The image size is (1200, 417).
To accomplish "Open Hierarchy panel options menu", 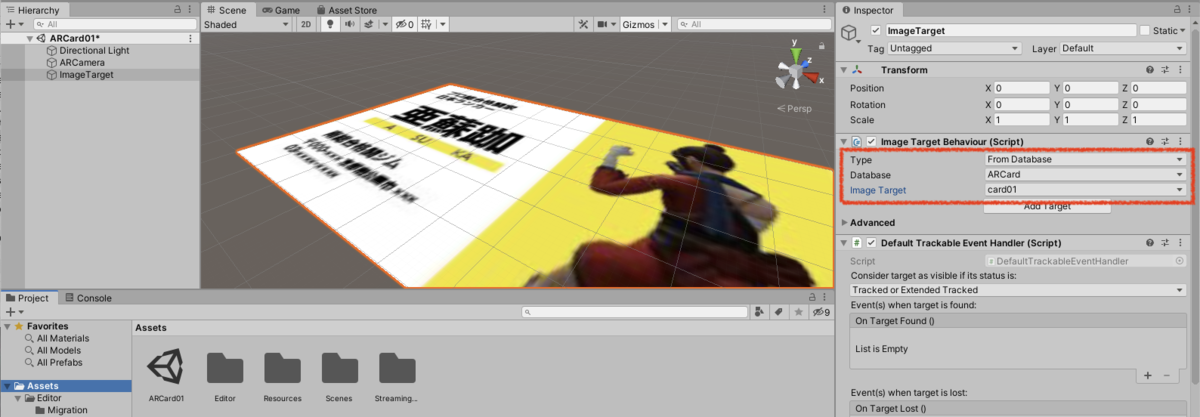I will (191, 9).
